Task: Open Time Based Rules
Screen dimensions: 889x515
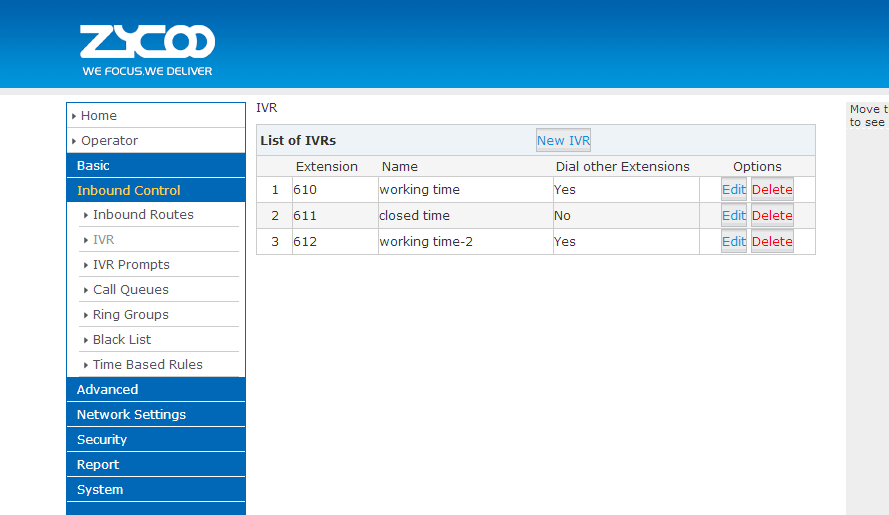Action: point(148,365)
